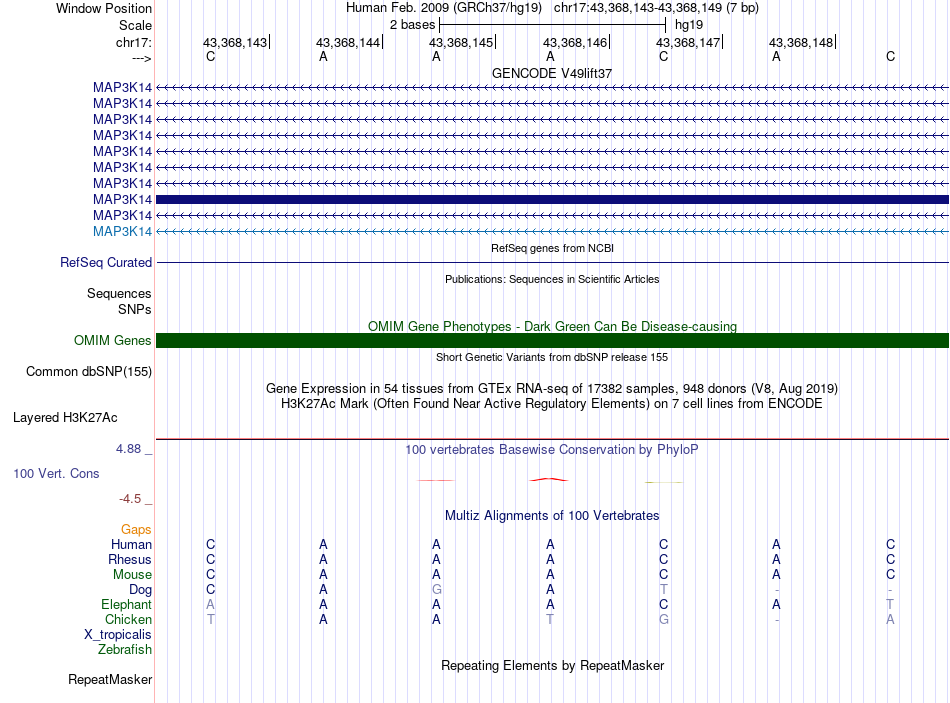Click the solid dark blue MAP3K14 exon bar

(552, 199)
